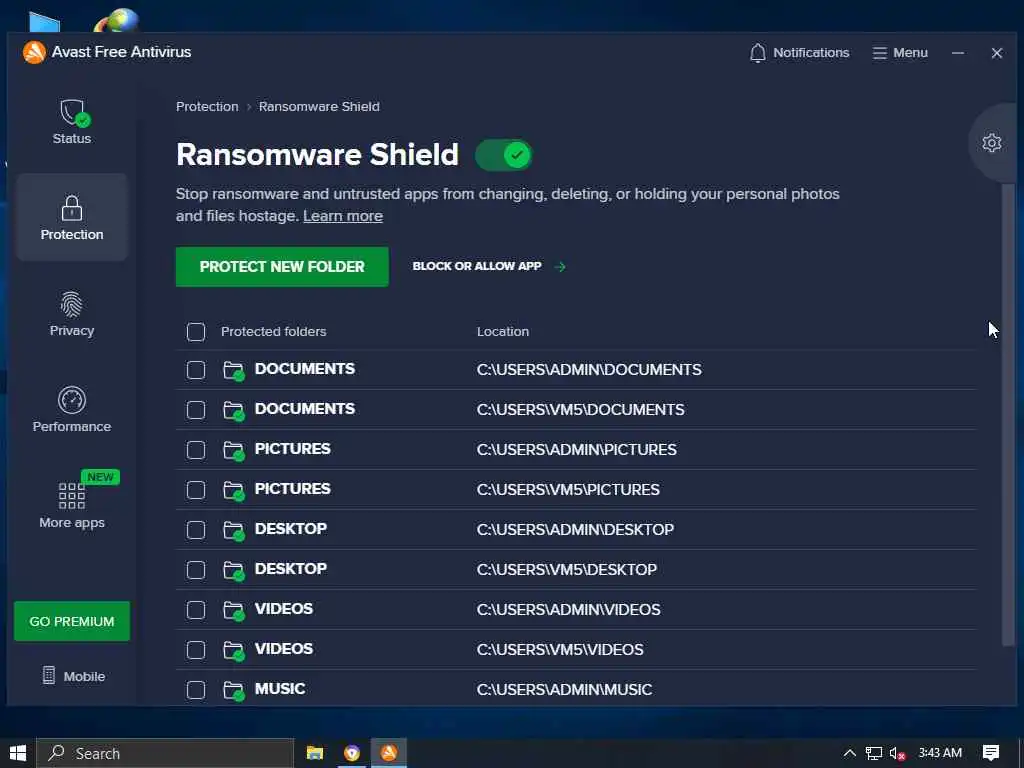Click the taskbar Search box
Image resolution: width=1024 pixels, height=768 pixels.
(165, 753)
